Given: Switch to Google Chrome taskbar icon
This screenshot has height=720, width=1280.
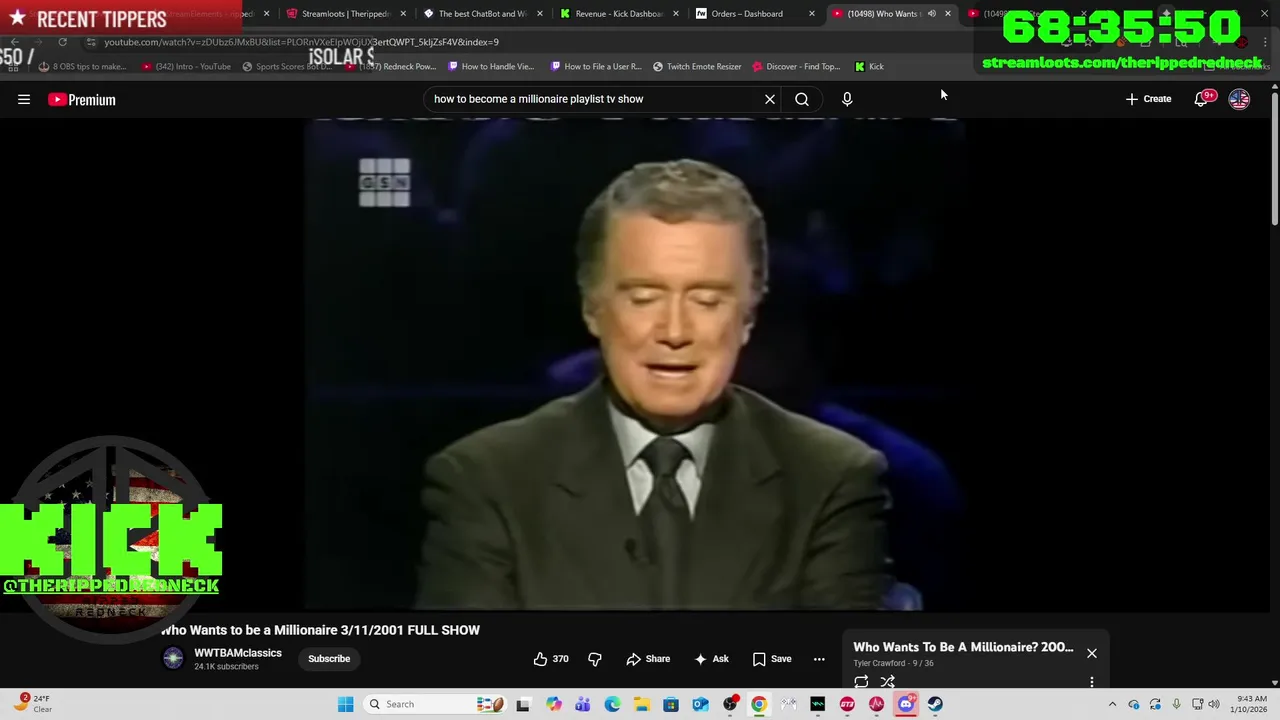Looking at the screenshot, I should click(x=759, y=704).
